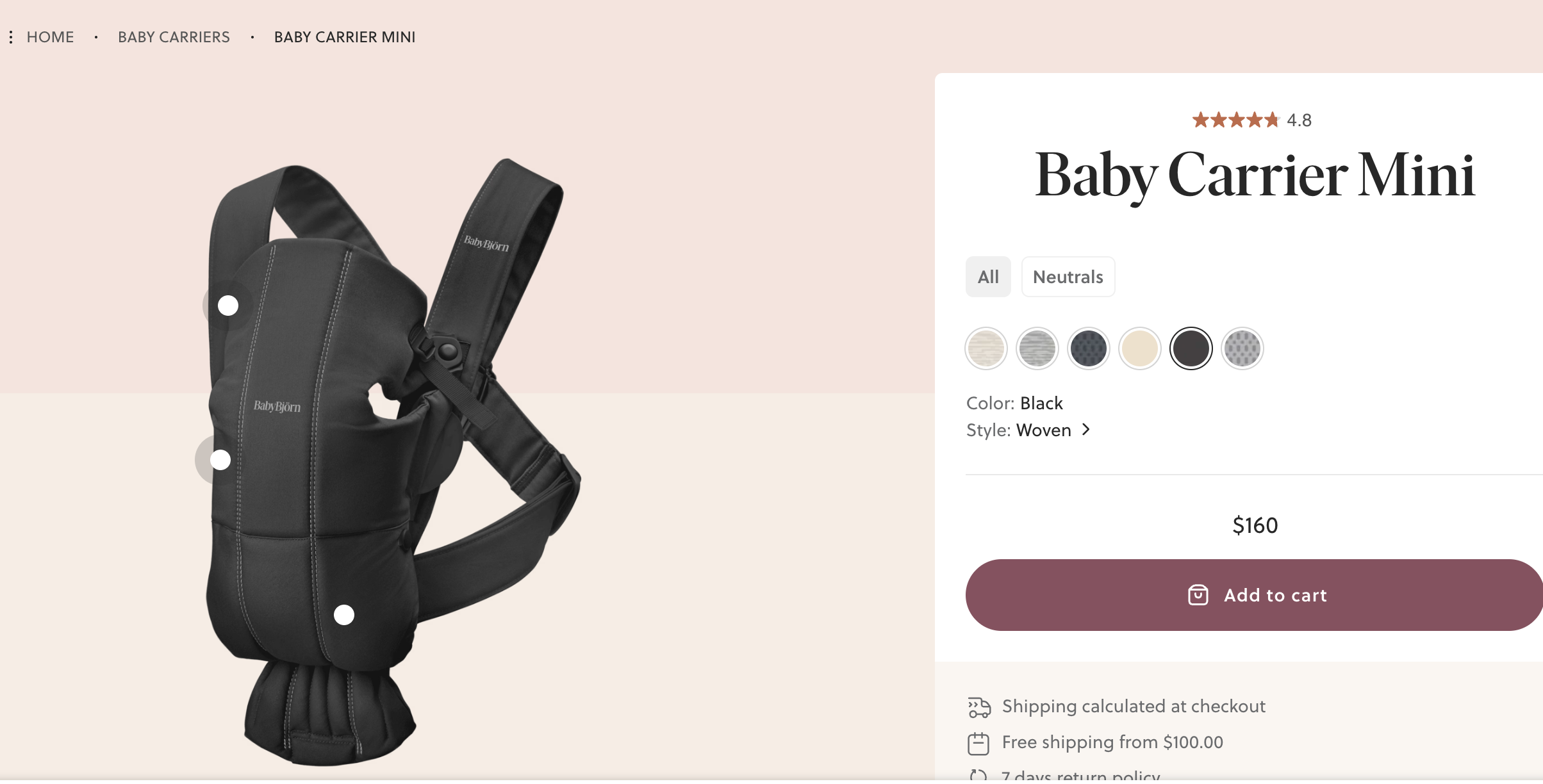Click the shipping truck icon

(978, 707)
